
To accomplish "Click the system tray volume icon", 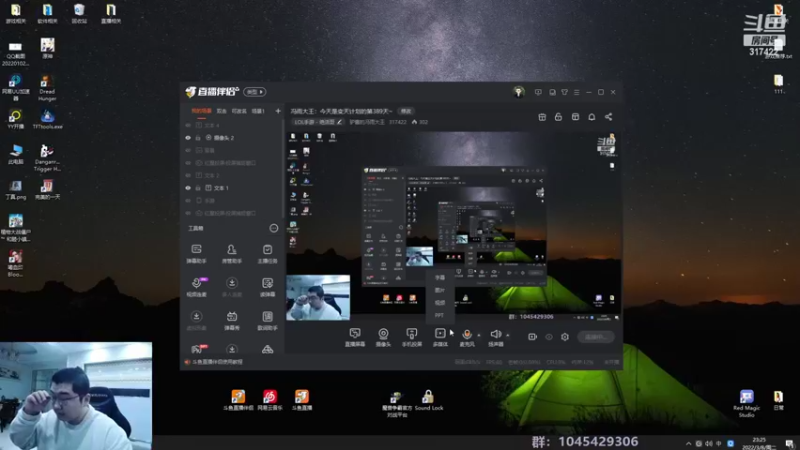I will [709, 443].
